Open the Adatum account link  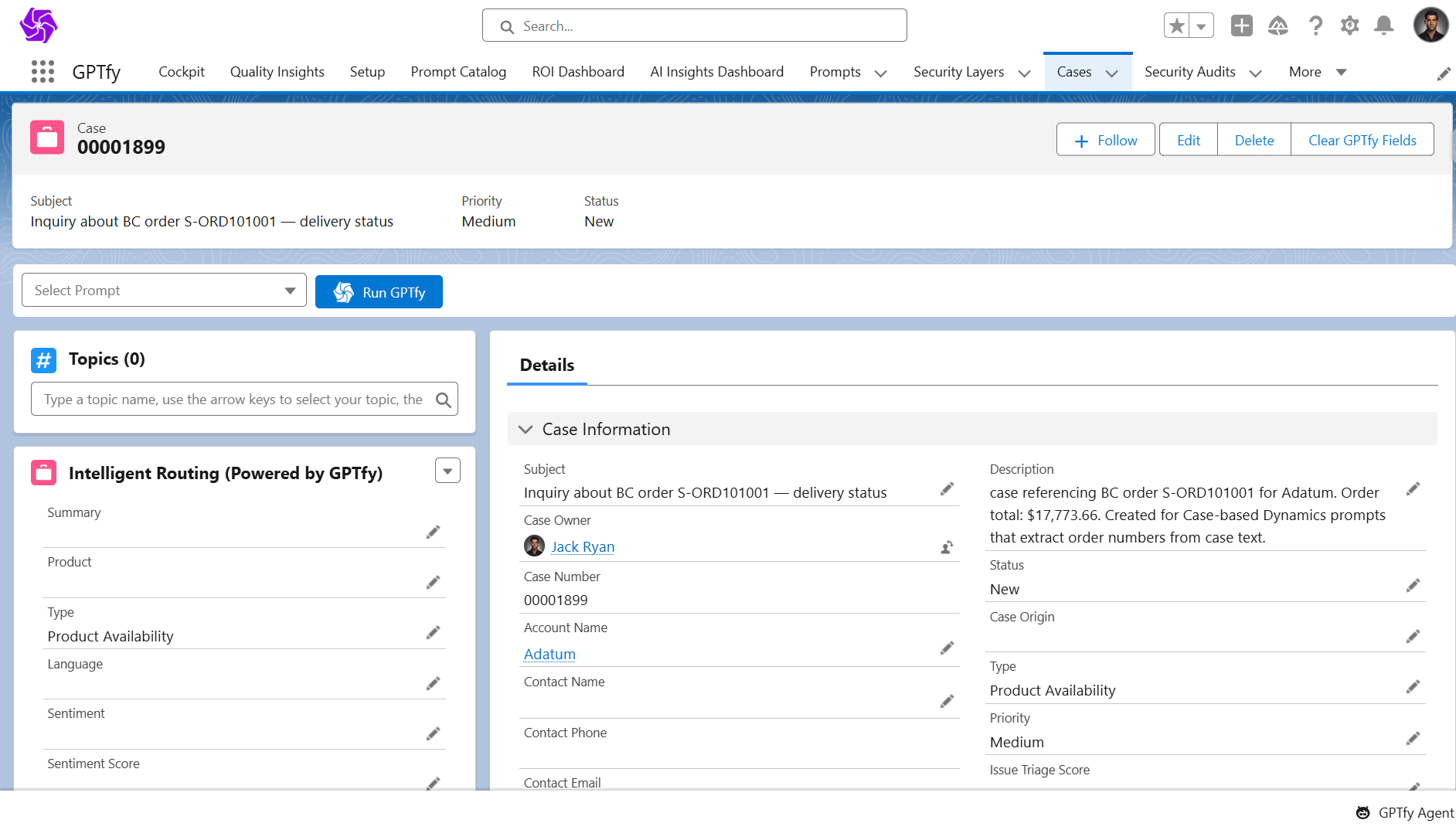[549, 655]
